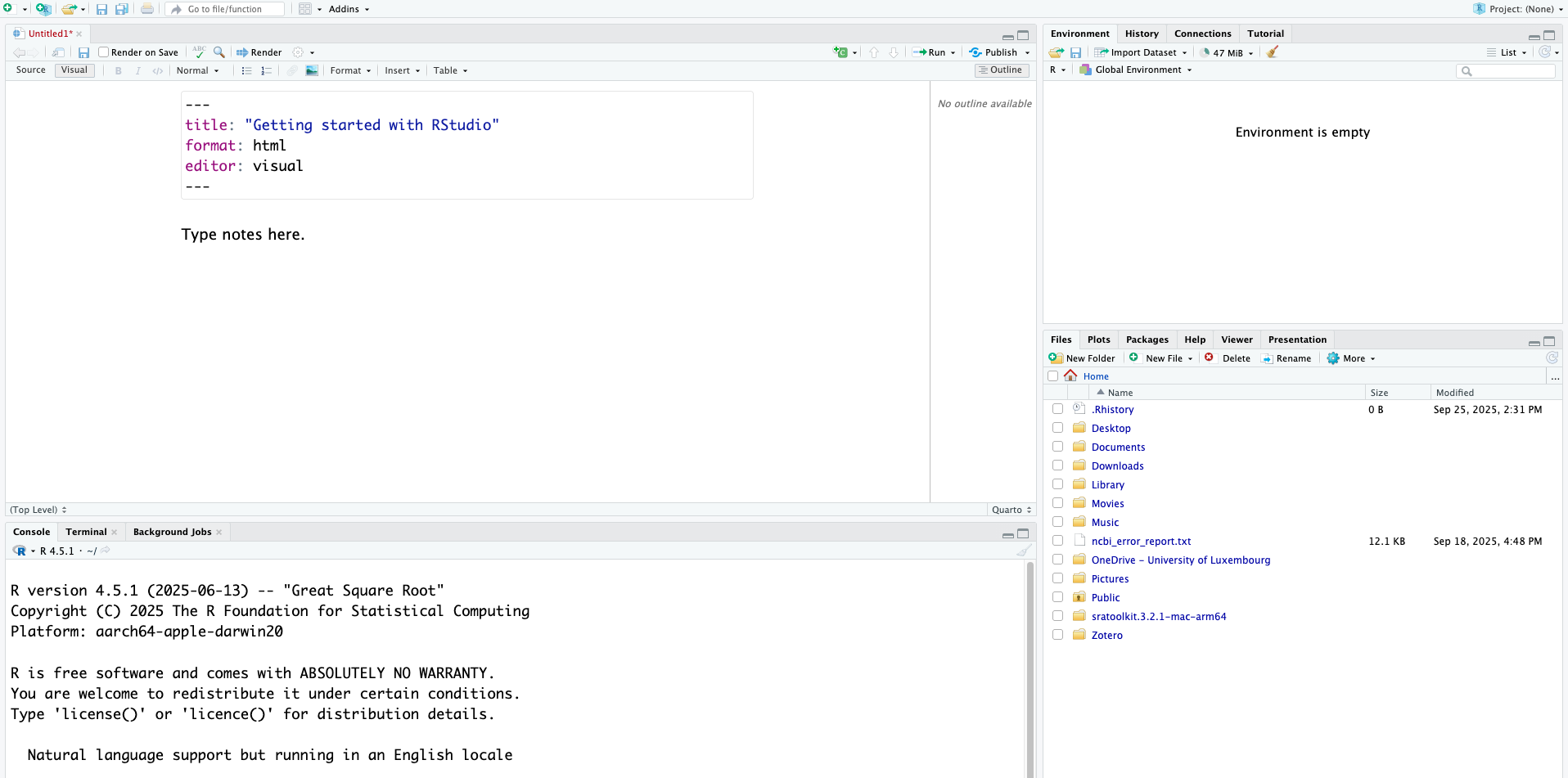Open the Documents folder link
1568x778 pixels.
(1118, 447)
